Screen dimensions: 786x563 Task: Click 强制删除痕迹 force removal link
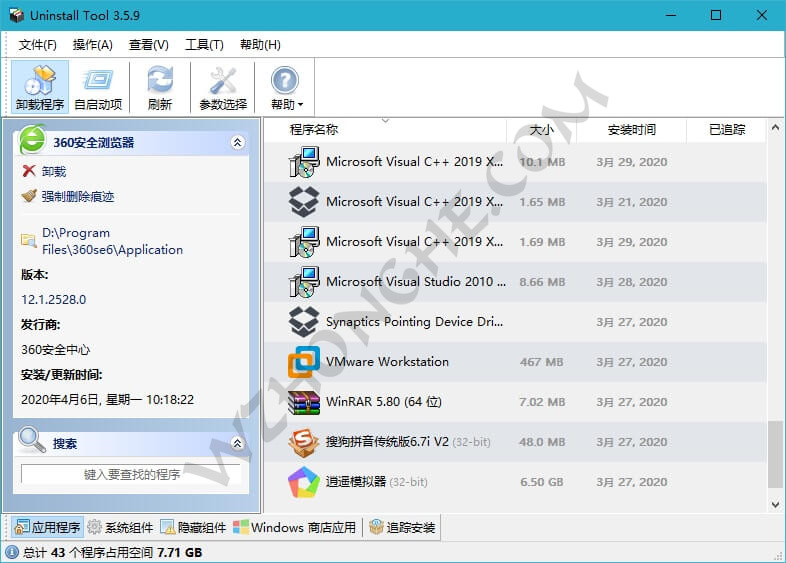coord(78,197)
